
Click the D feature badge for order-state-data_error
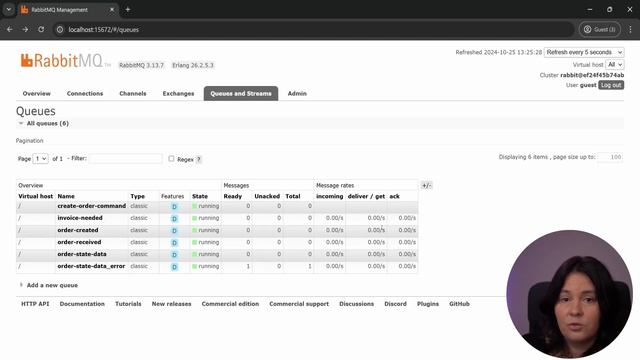point(174,267)
